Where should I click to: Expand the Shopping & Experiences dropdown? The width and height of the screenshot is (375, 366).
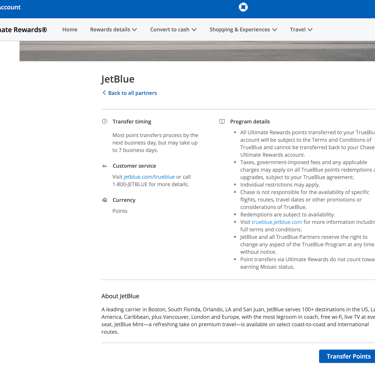[243, 29]
